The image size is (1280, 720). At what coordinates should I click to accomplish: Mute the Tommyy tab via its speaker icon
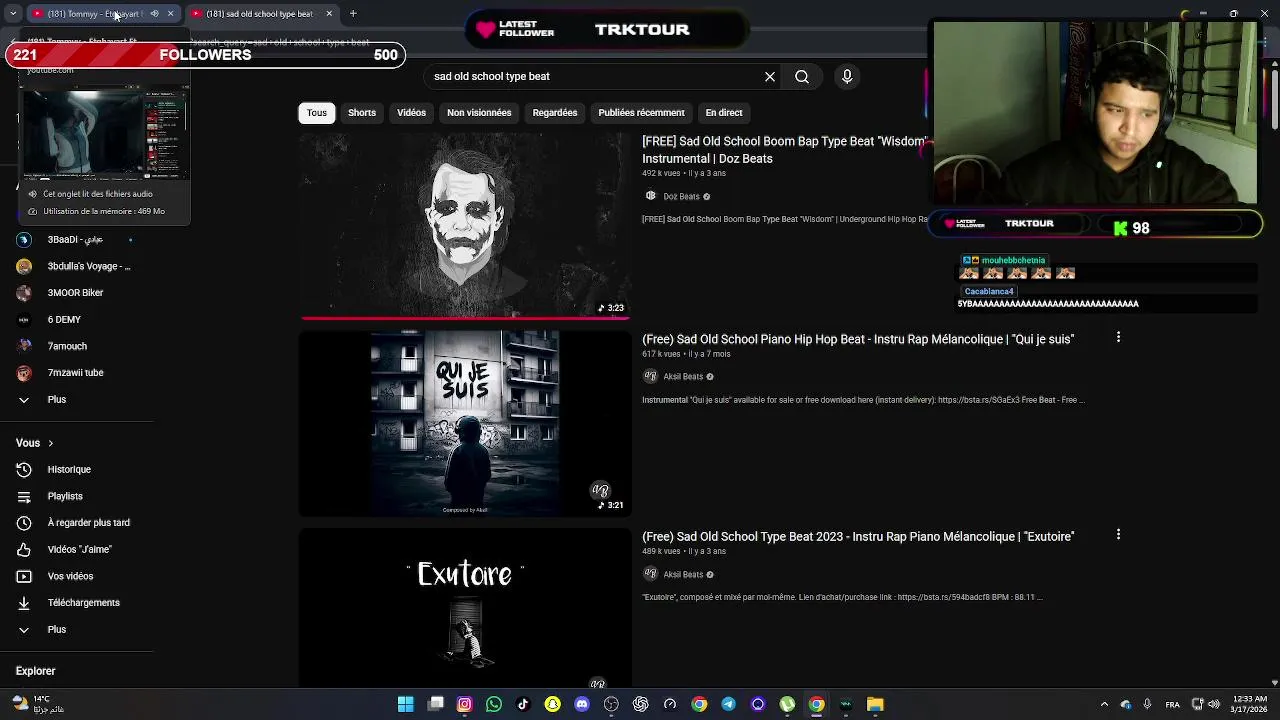154,14
